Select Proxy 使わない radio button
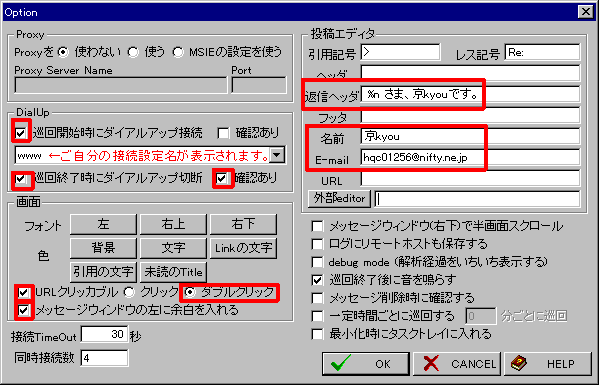 click(63, 52)
